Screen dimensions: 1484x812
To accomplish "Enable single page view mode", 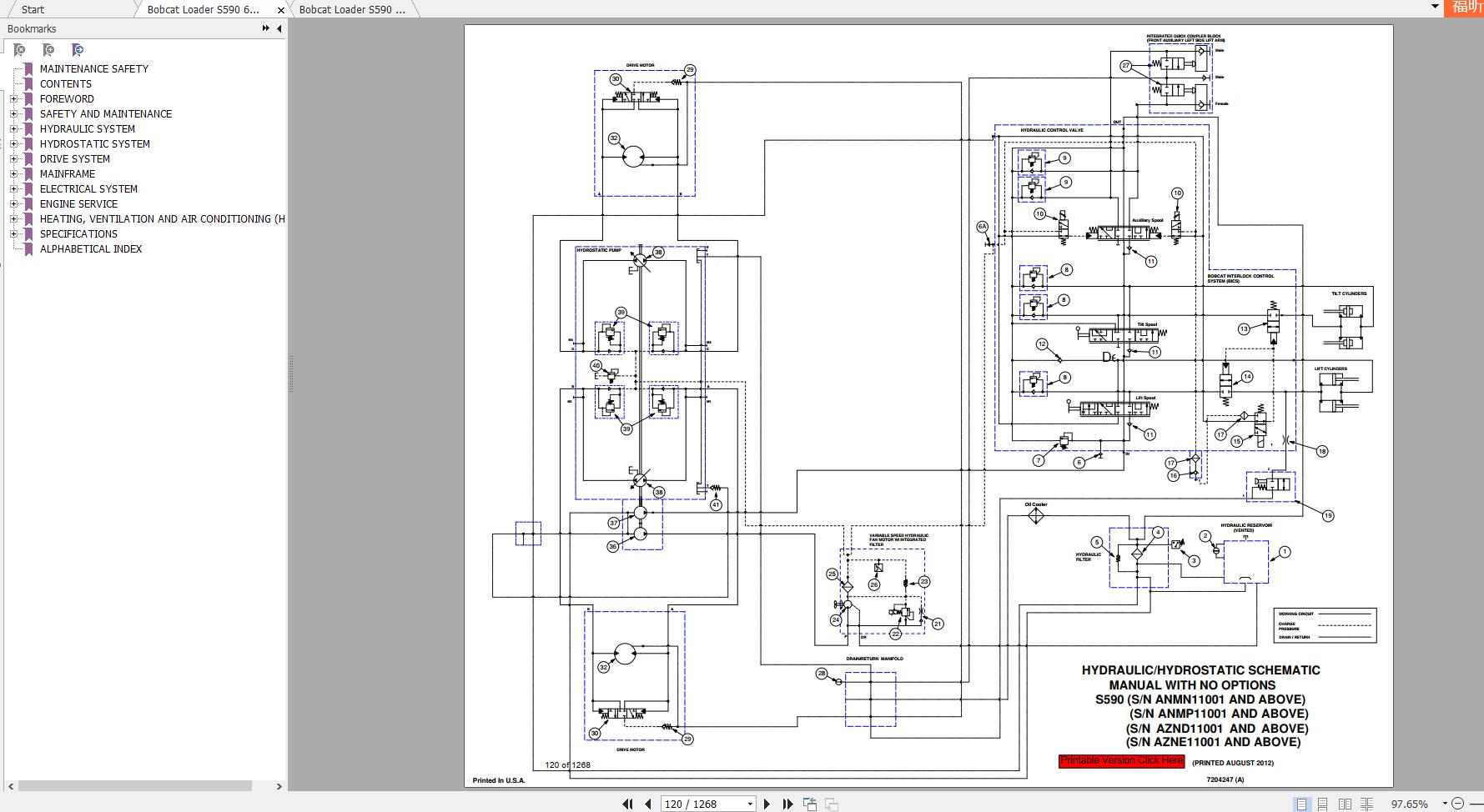I will coord(1301,804).
